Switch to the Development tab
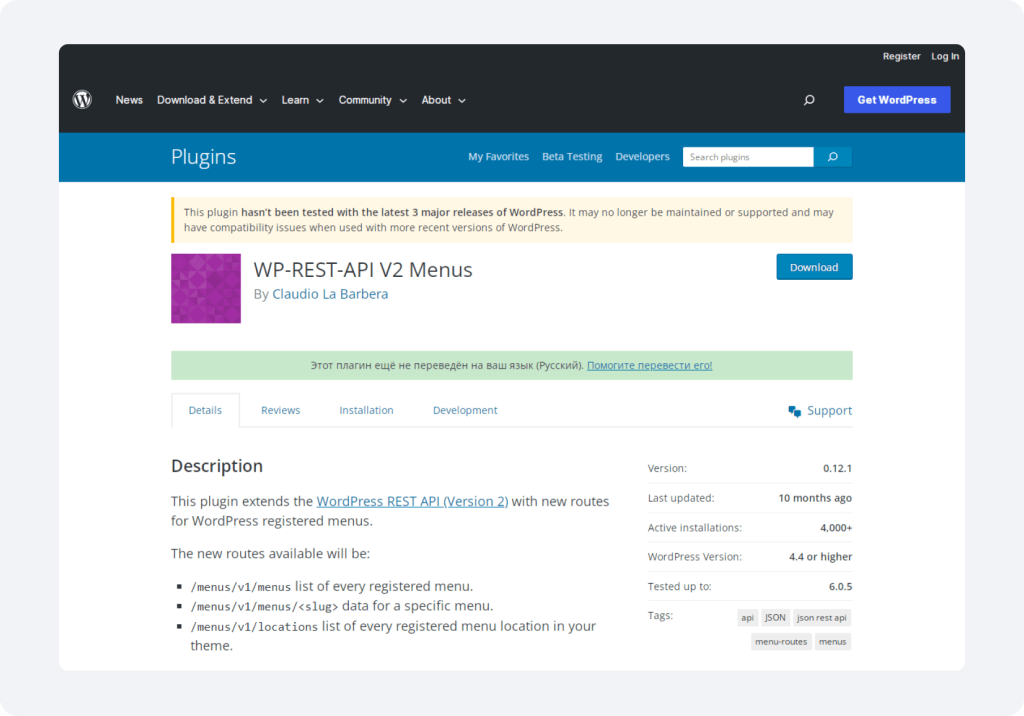The height and width of the screenshot is (716, 1024). [465, 410]
